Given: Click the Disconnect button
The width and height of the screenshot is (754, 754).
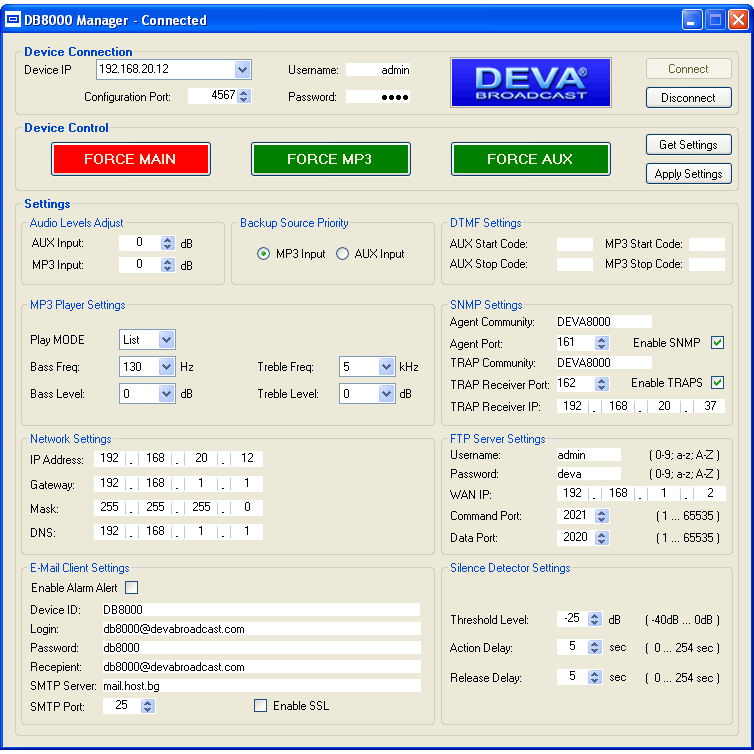Looking at the screenshot, I should (688, 98).
